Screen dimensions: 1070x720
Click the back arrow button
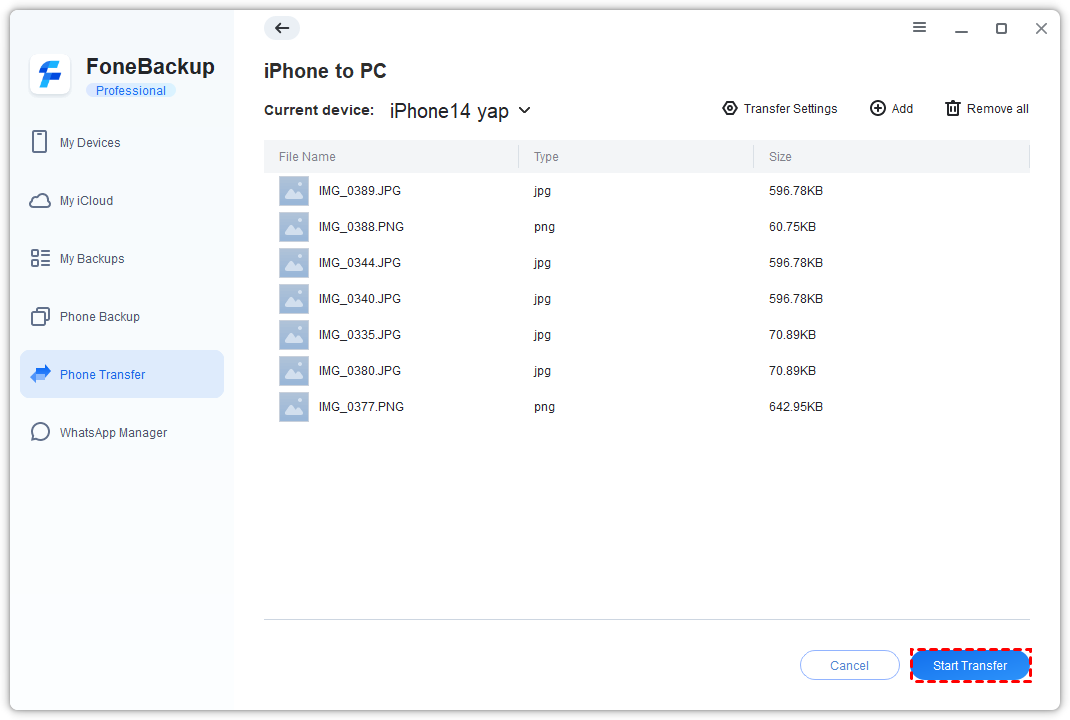click(x=282, y=28)
